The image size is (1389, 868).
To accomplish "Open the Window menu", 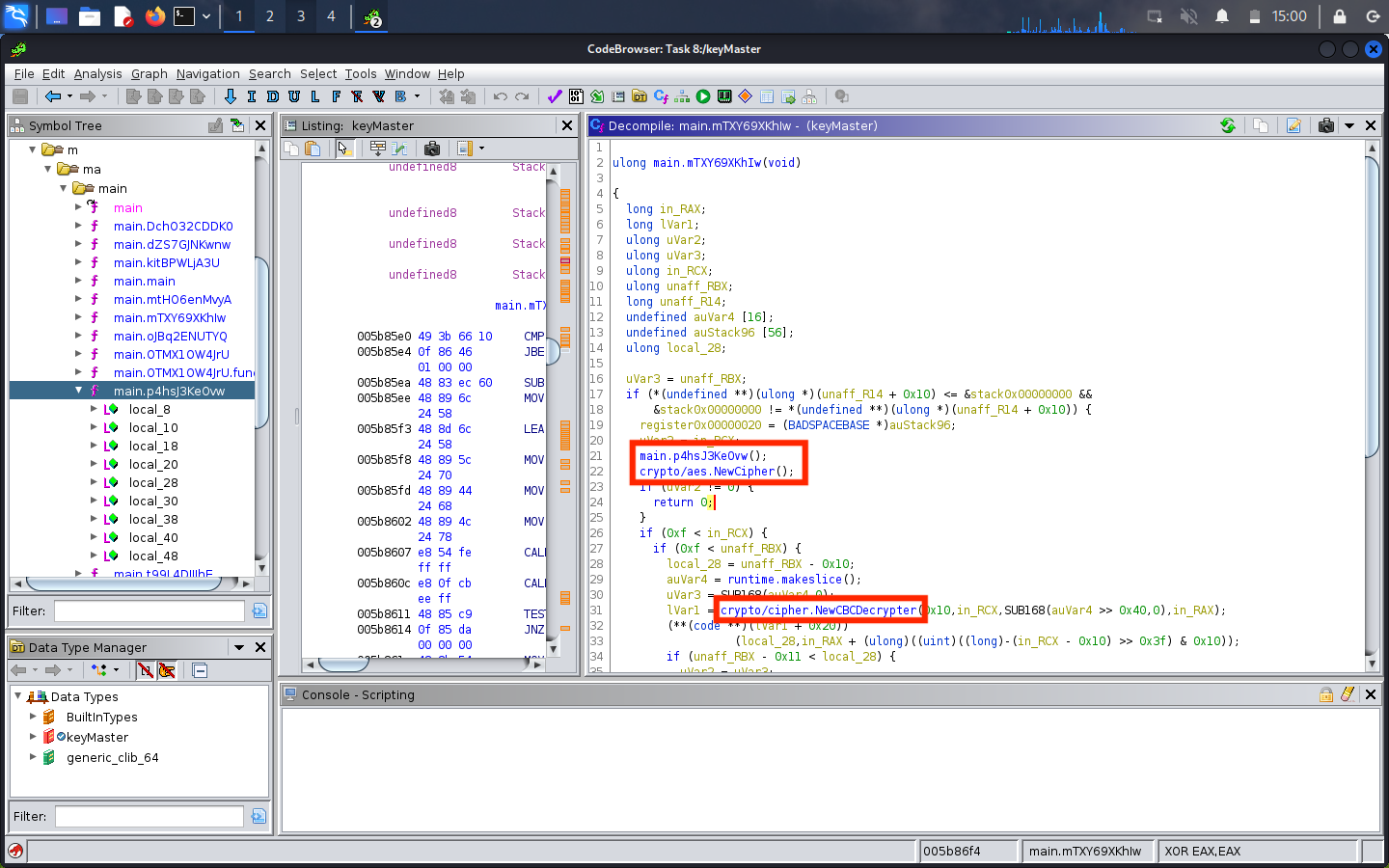I will click(407, 74).
